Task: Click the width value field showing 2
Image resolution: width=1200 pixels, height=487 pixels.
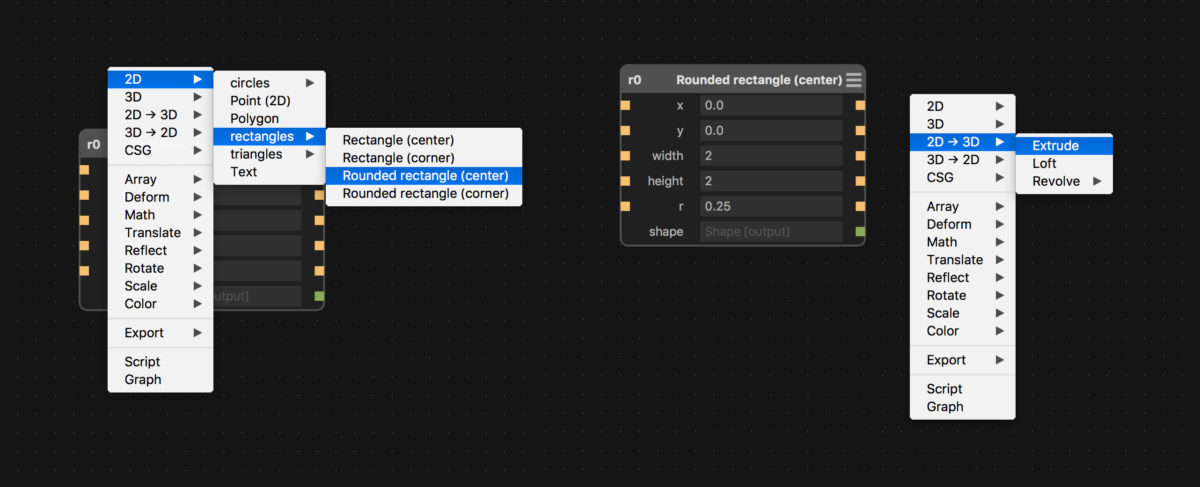Action: pyautogui.click(x=771, y=155)
